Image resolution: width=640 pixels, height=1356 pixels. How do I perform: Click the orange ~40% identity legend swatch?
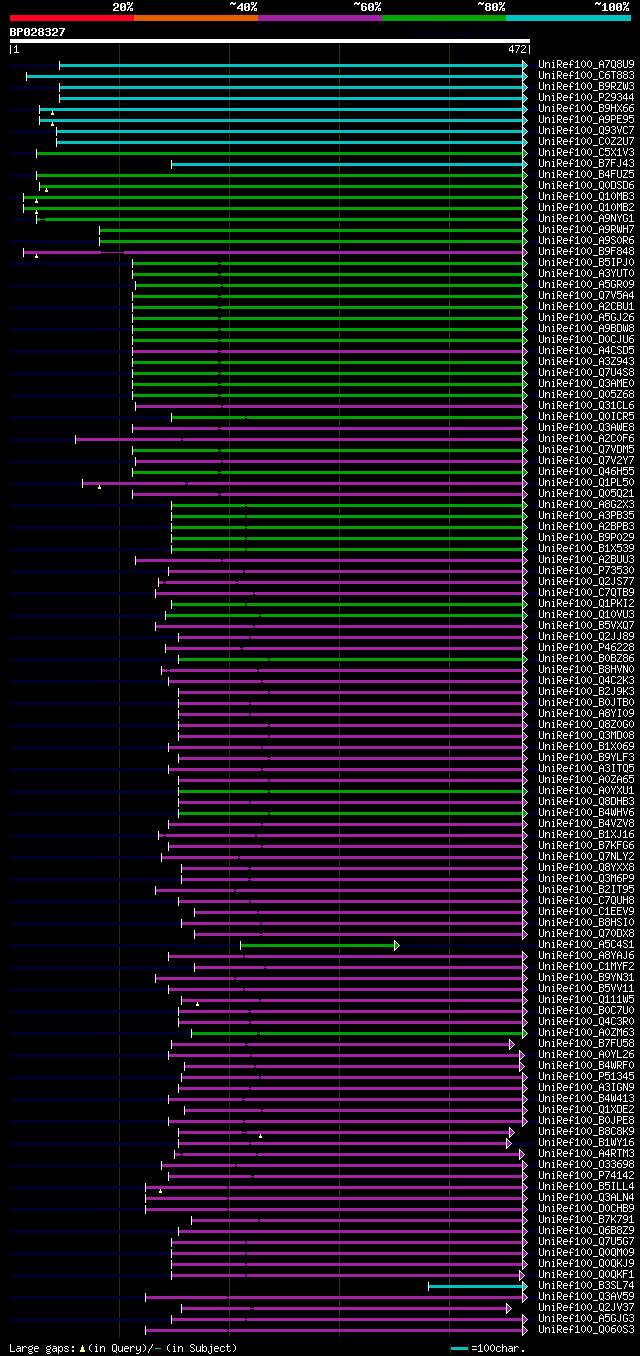point(195,17)
